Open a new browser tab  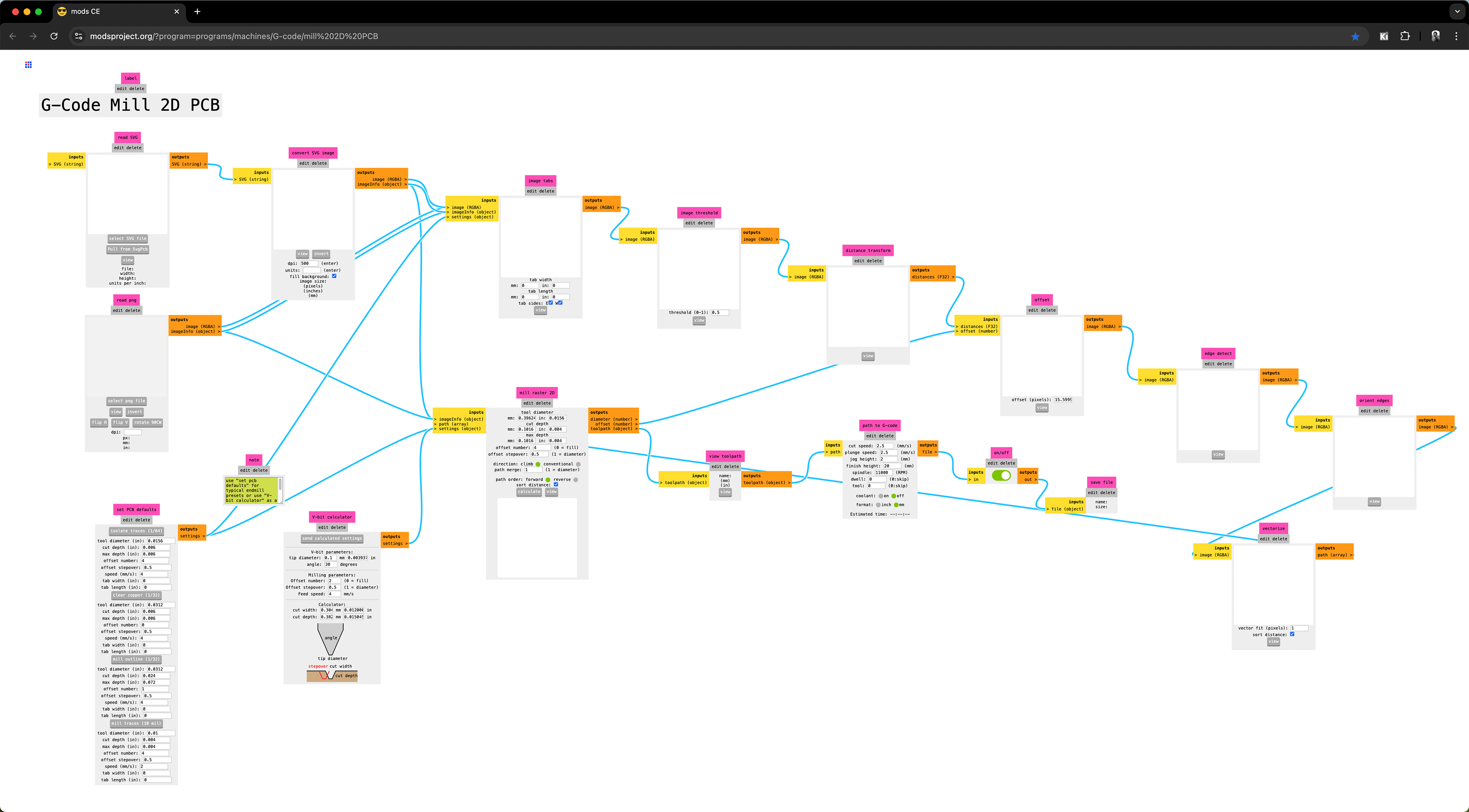click(x=197, y=11)
